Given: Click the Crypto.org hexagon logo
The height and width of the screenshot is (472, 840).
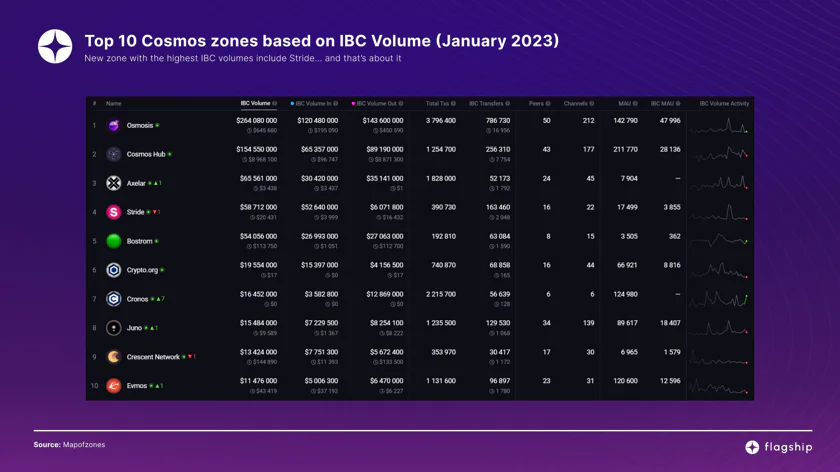Looking at the screenshot, I should (x=114, y=270).
